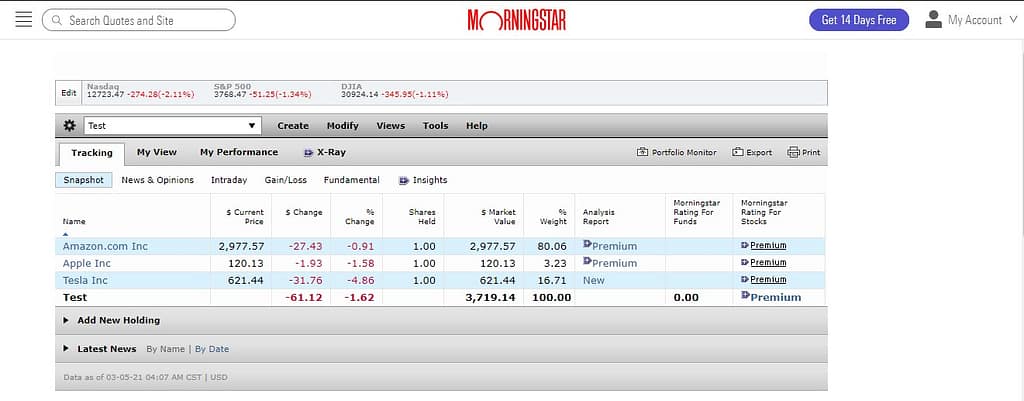Select the Insights sub-tab
Screen dimensions: 1024x401
pyautogui.click(x=423, y=180)
